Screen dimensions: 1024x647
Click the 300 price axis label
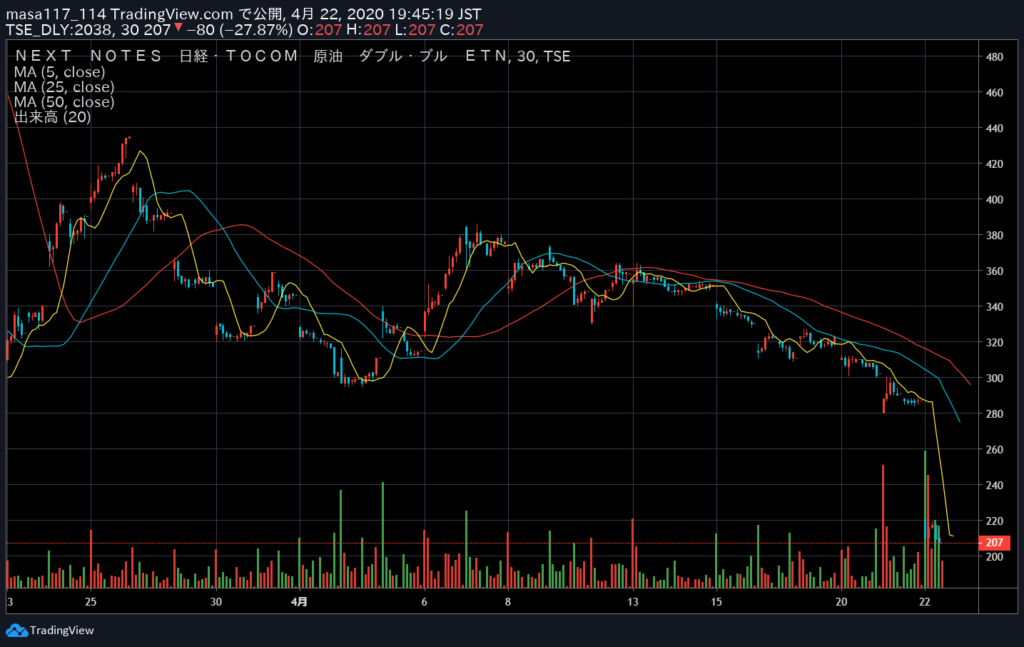tap(994, 378)
